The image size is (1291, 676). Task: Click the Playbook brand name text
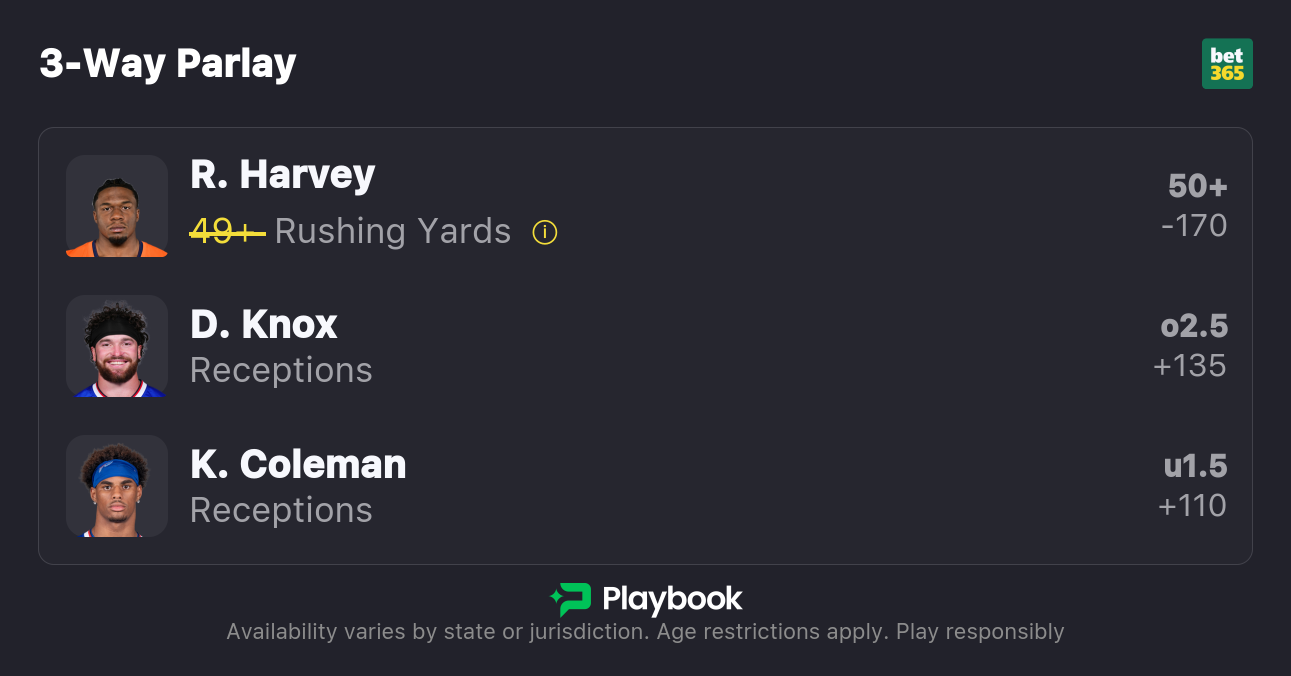point(672,600)
